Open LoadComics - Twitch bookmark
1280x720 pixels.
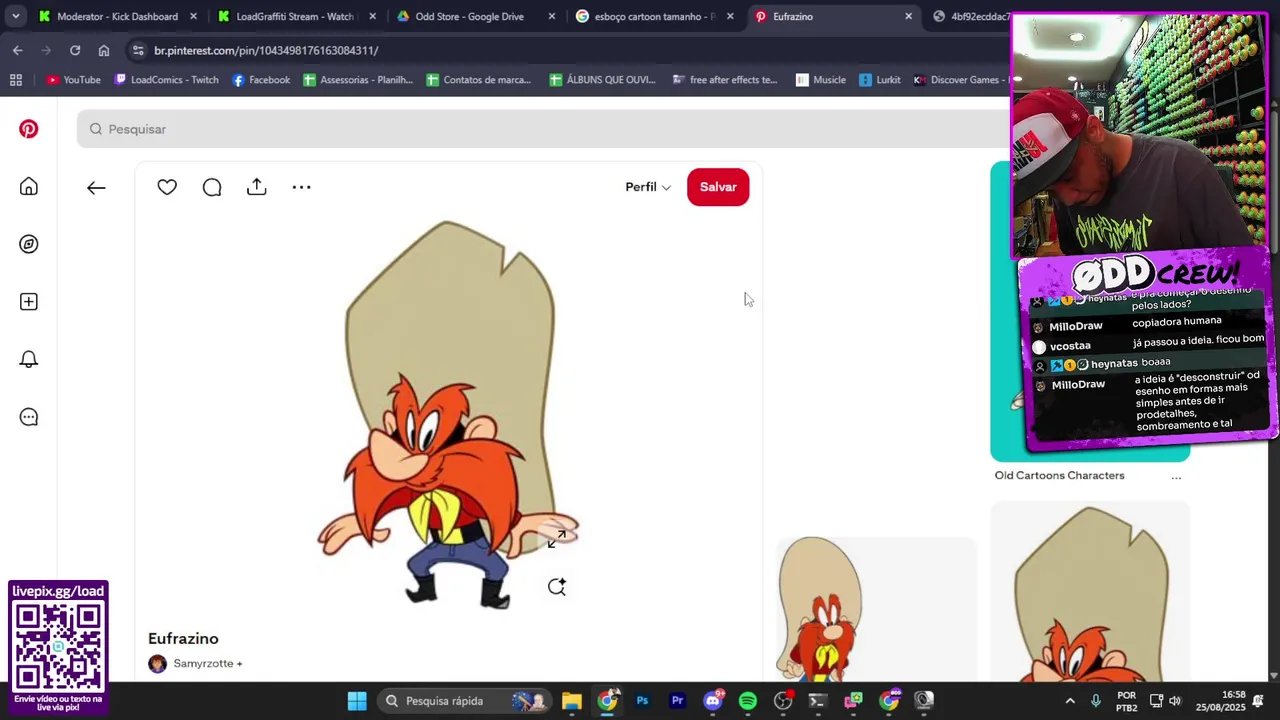point(166,80)
